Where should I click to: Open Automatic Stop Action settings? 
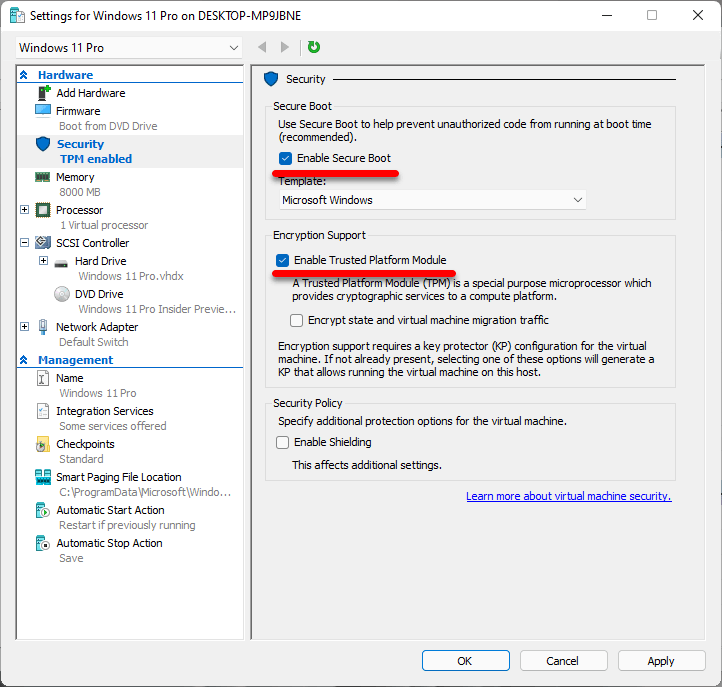tap(109, 543)
